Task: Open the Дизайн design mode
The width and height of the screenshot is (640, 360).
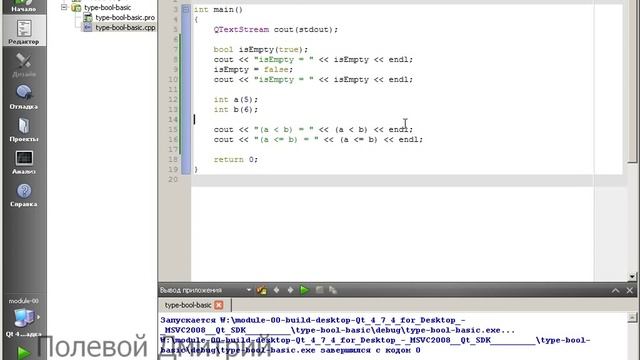Action: click(x=24, y=64)
